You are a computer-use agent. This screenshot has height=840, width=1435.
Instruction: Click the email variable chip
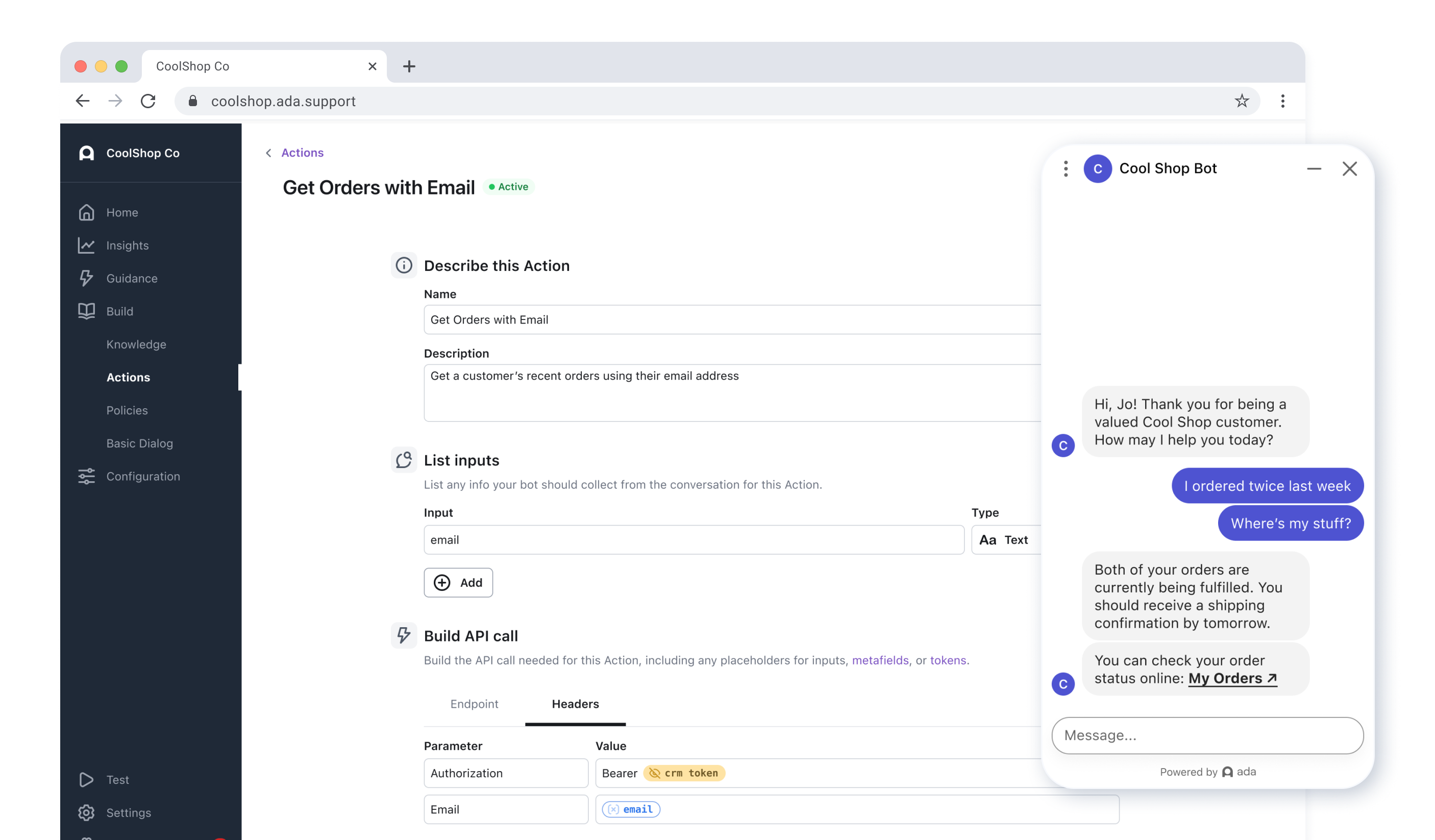coord(631,809)
